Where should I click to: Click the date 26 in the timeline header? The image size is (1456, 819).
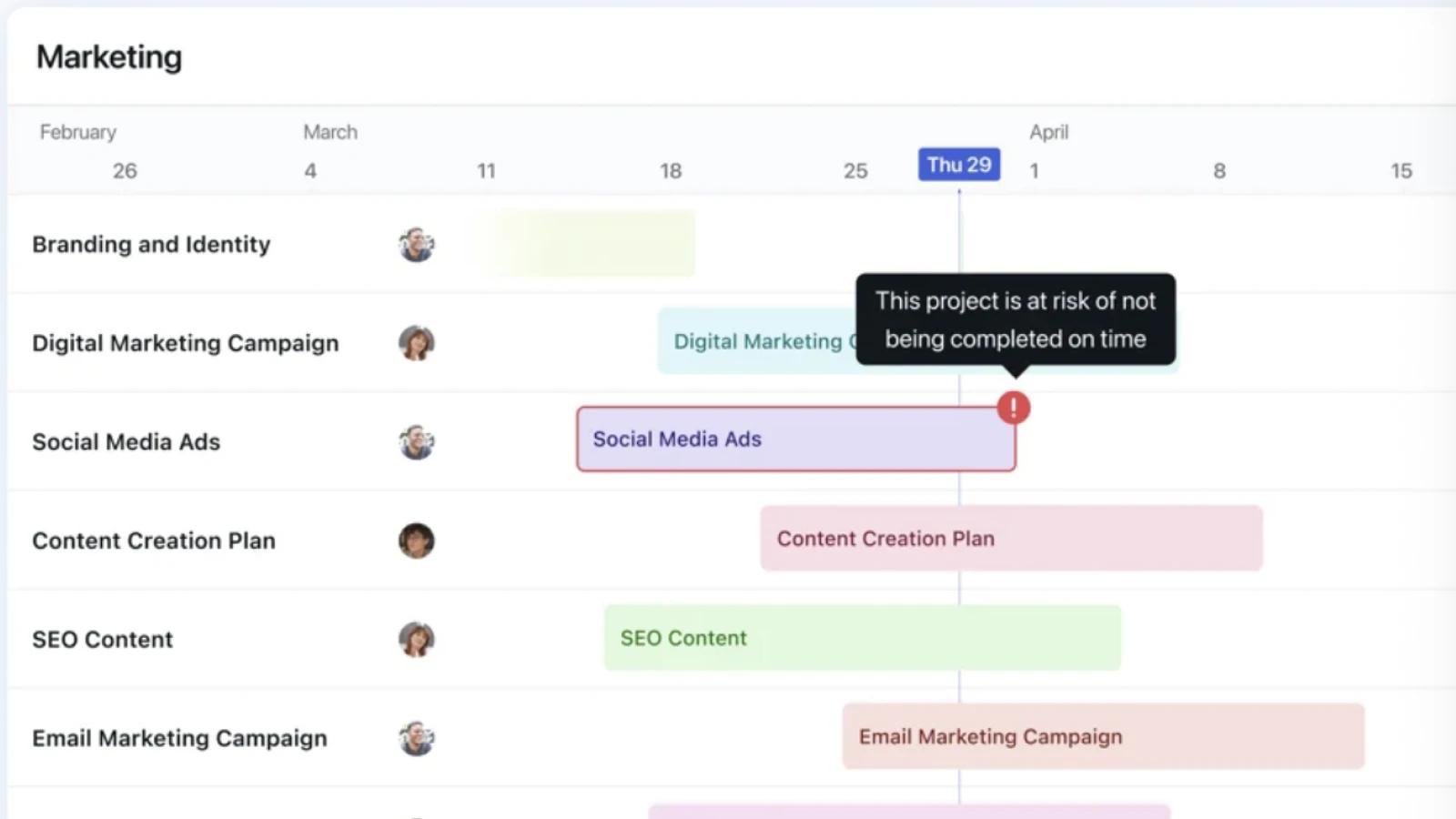coord(125,171)
